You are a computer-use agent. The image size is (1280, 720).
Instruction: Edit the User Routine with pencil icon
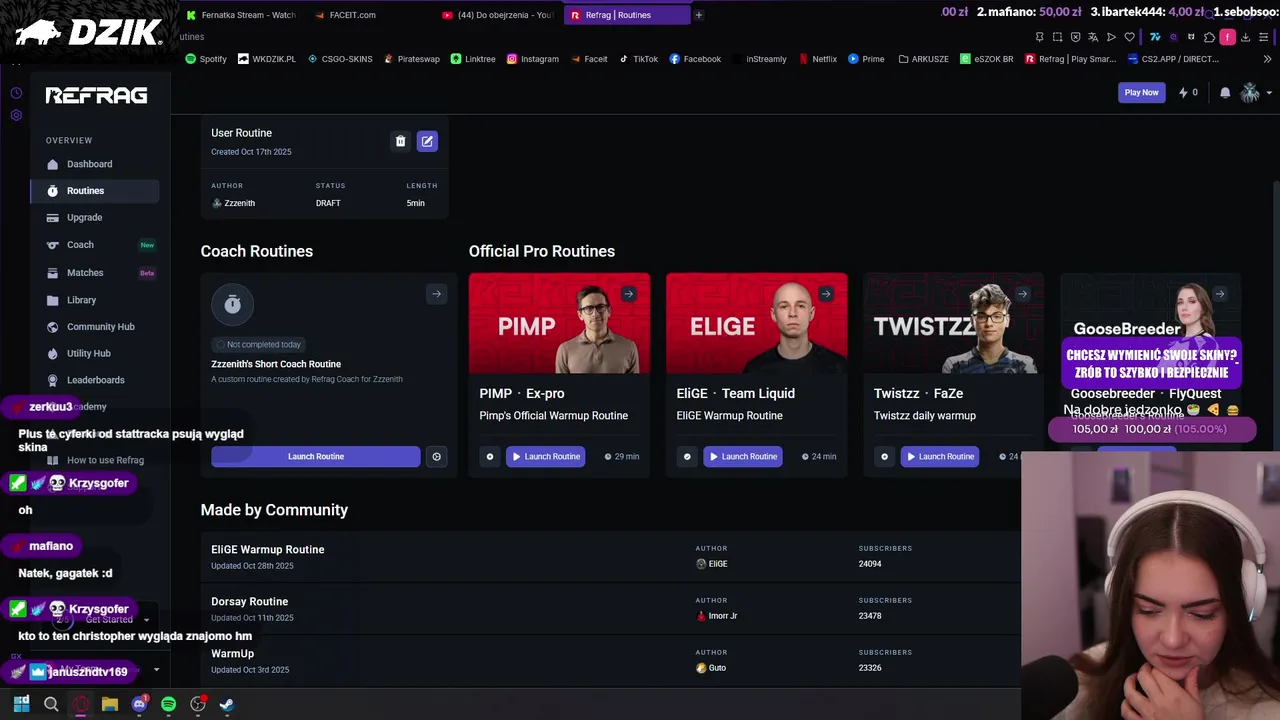(x=427, y=141)
